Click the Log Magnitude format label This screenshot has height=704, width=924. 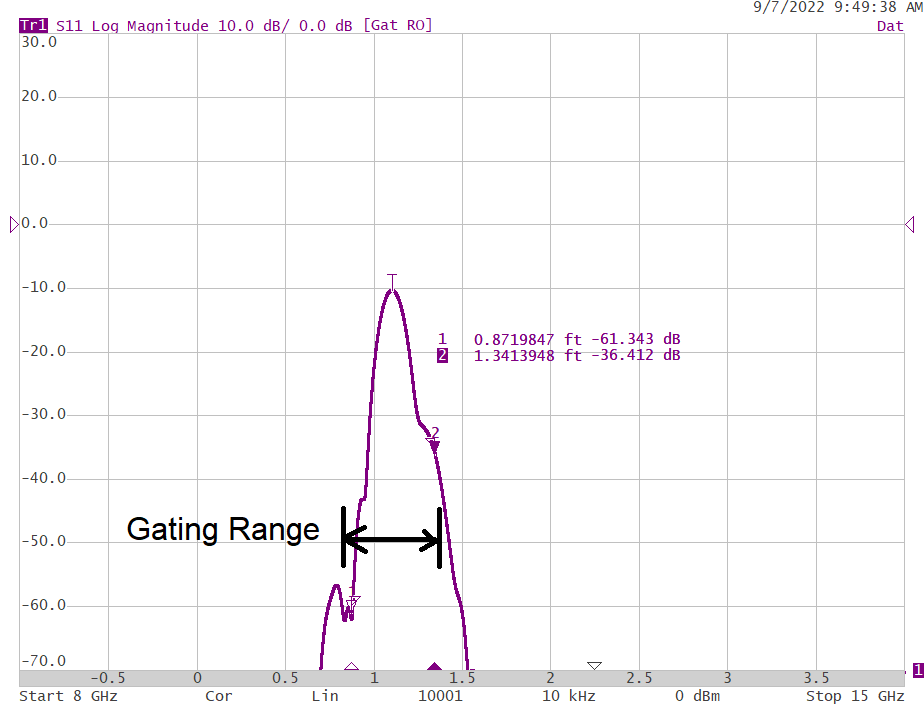(150, 26)
